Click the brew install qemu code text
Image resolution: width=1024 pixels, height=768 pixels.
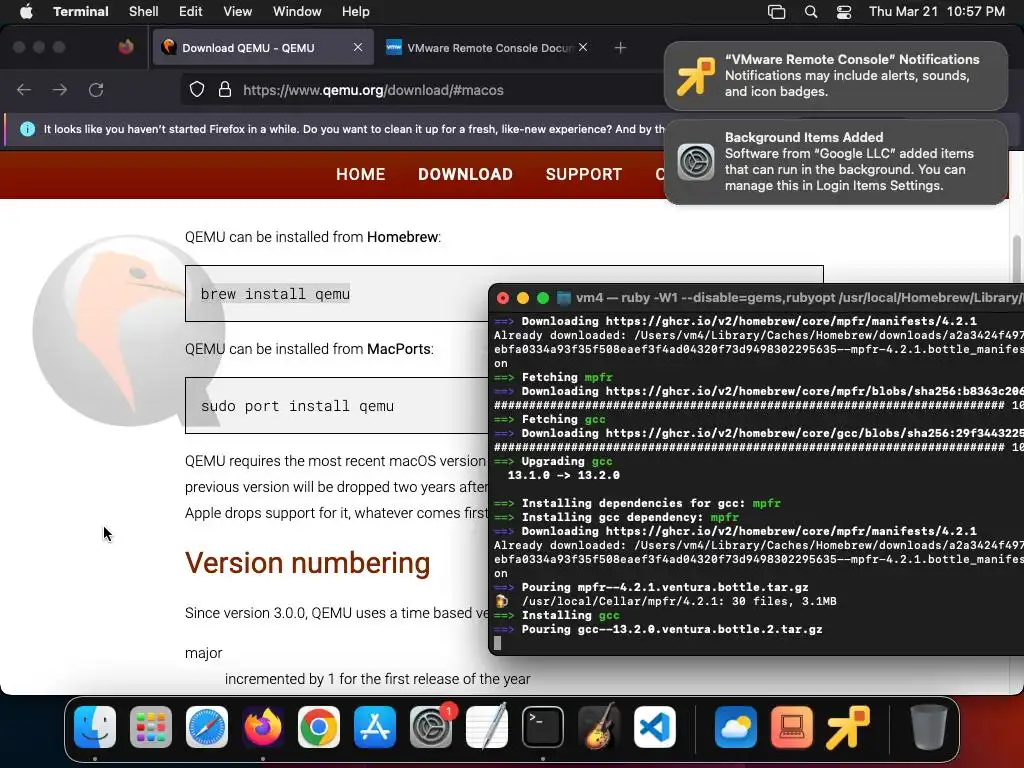click(275, 294)
